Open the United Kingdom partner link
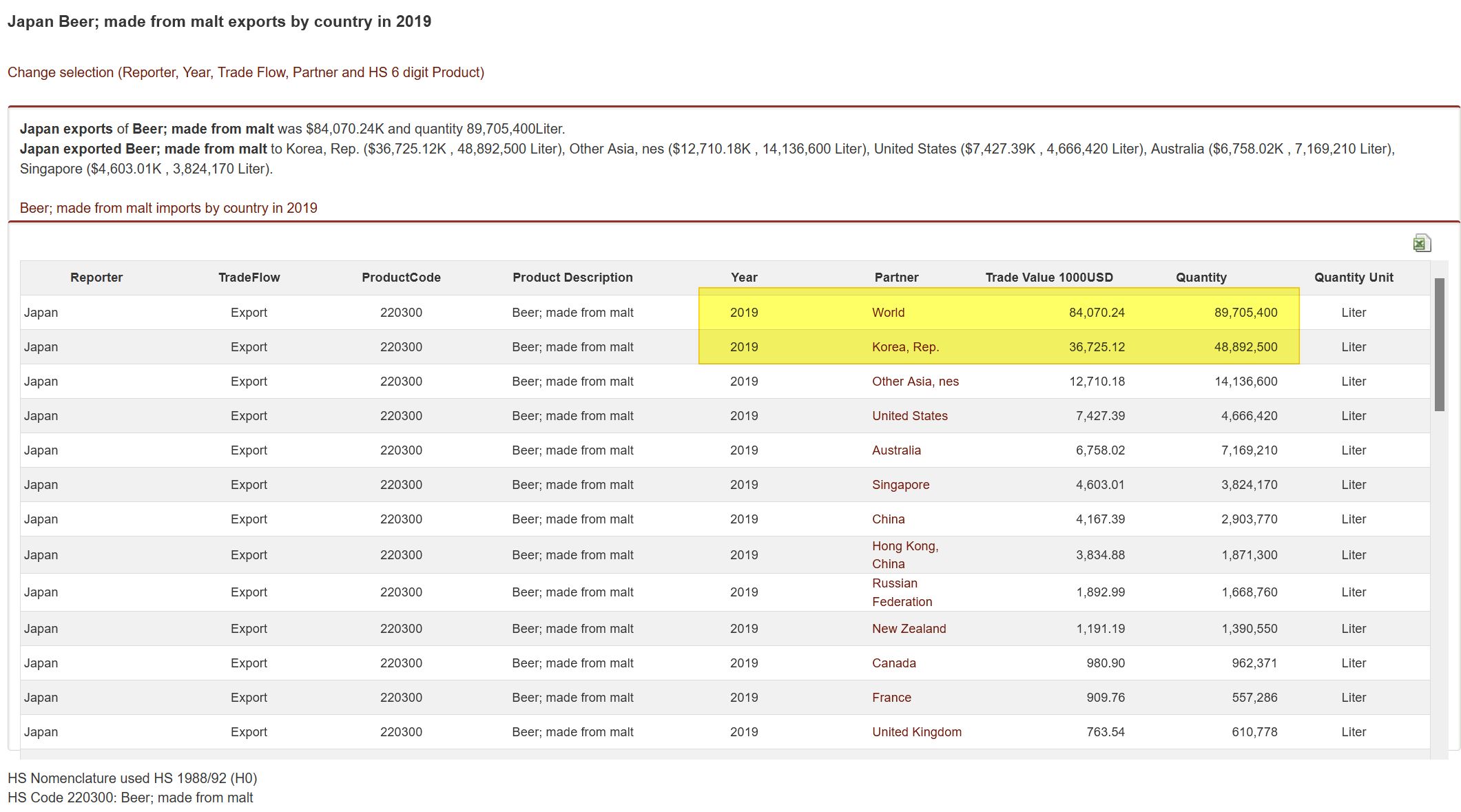This screenshot has width=1461, height=812. tap(916, 732)
